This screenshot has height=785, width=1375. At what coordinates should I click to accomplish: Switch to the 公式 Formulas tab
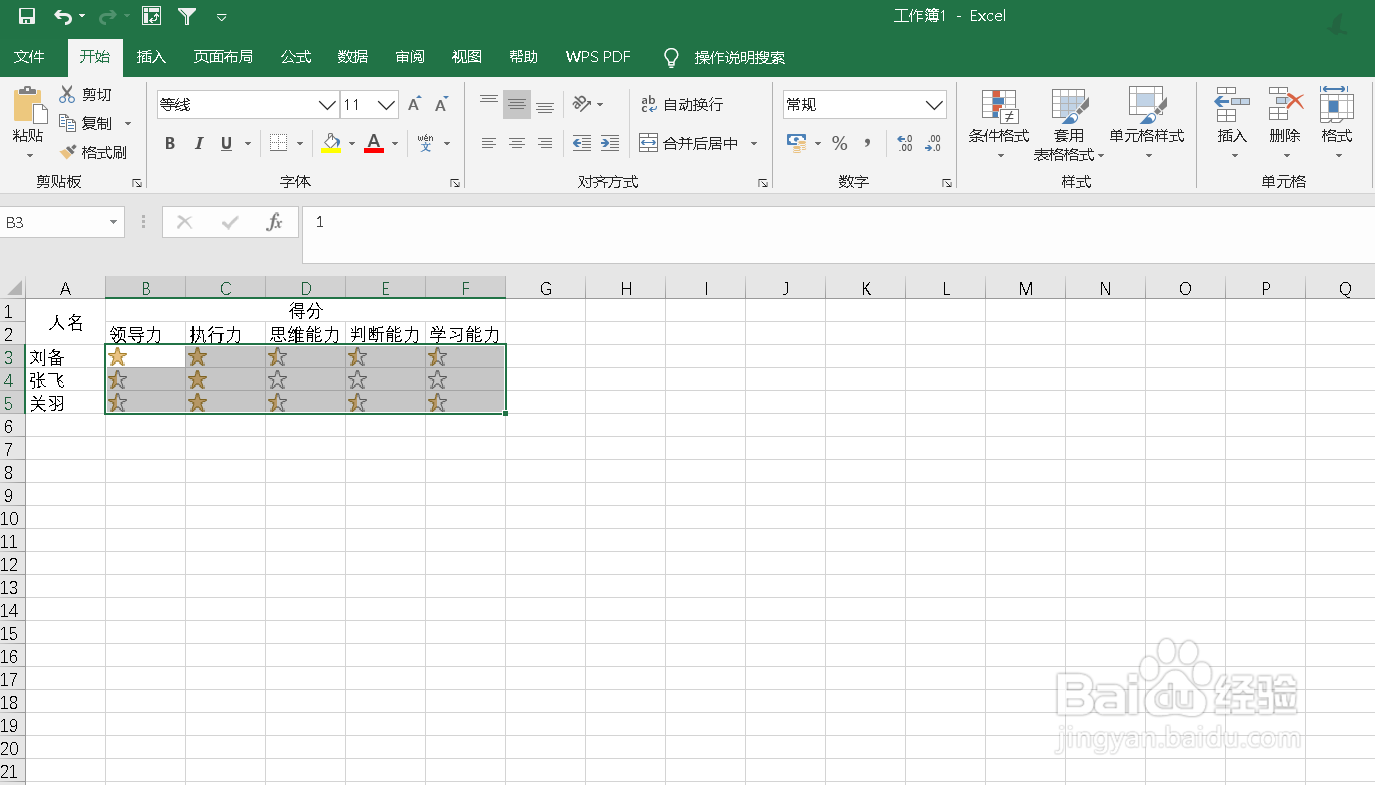click(x=296, y=57)
